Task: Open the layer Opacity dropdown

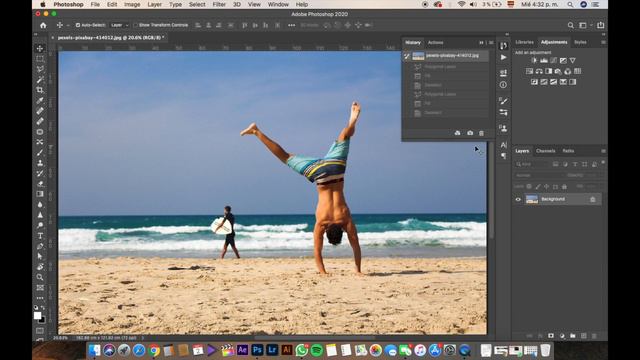Action: click(x=584, y=176)
